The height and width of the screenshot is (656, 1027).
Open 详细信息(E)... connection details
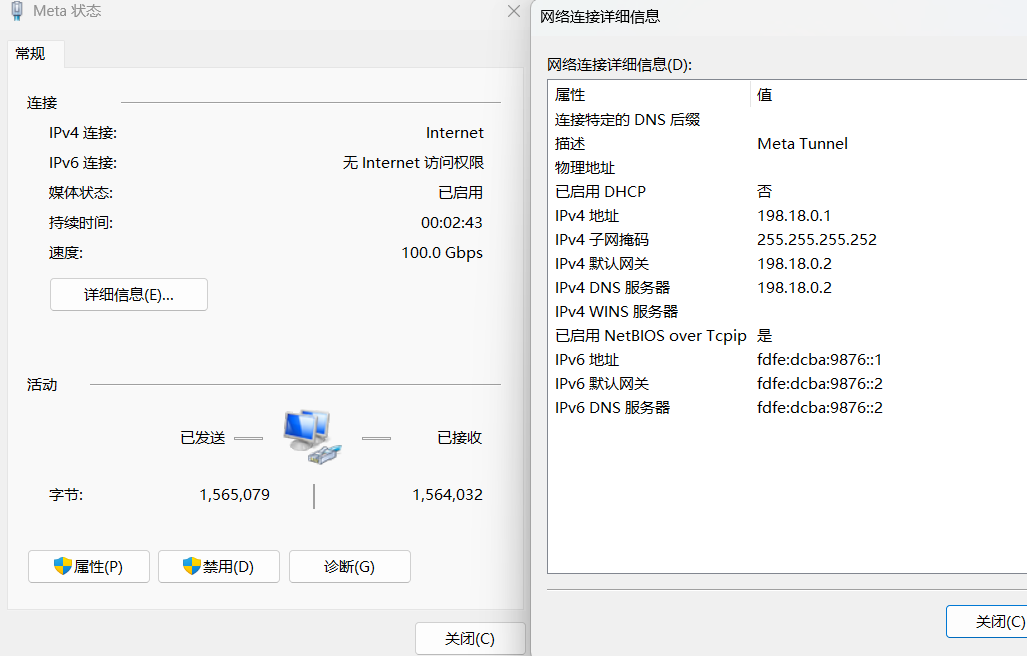point(128,295)
